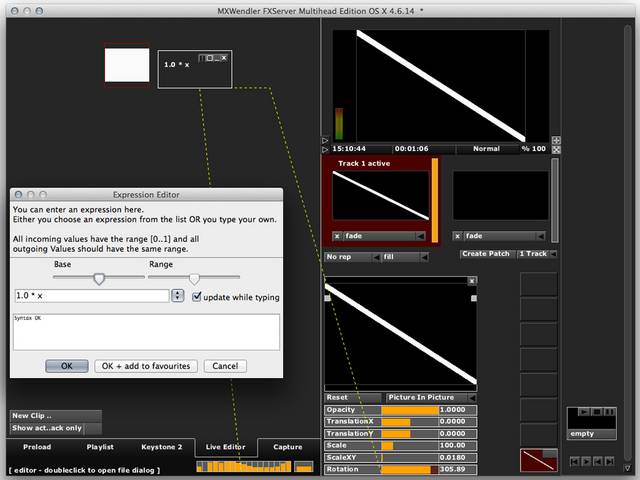Click the forward play transport icon at bottom right

click(x=586, y=461)
